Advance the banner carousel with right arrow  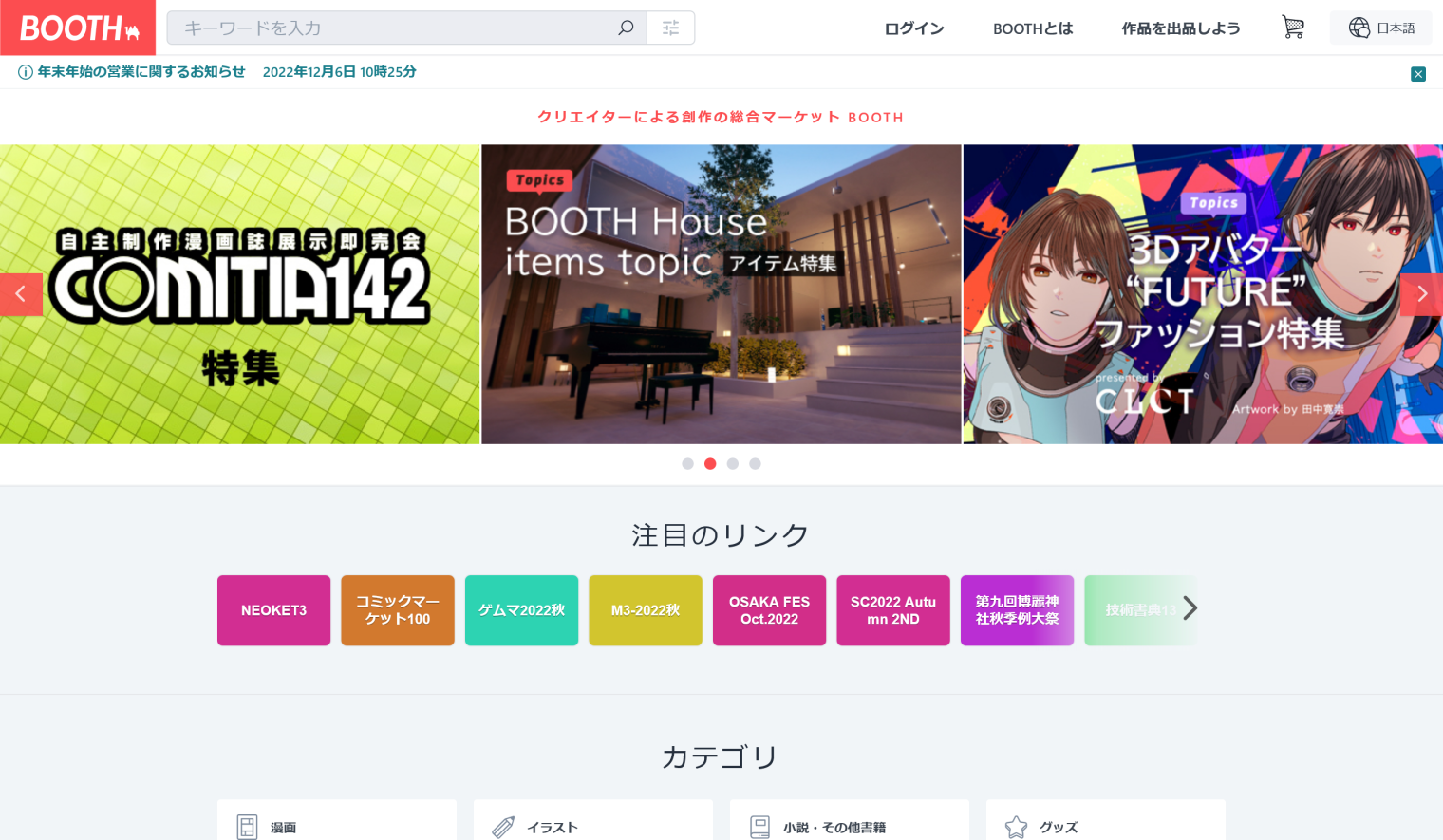1421,294
